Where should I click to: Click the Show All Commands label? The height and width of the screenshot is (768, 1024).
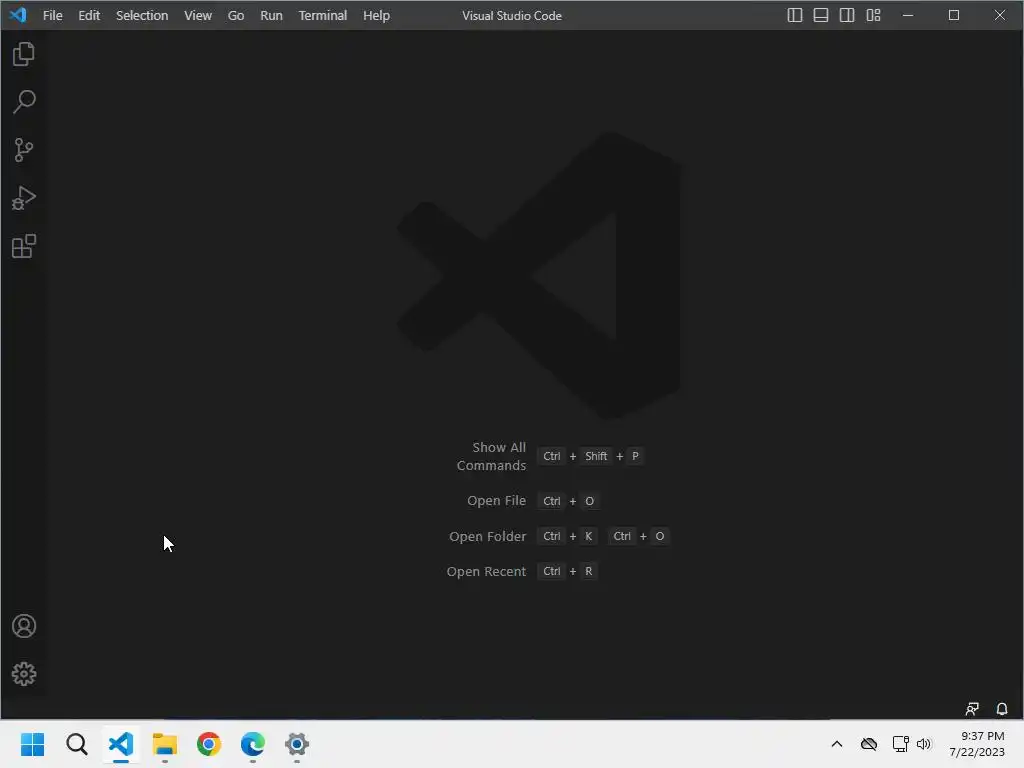point(491,456)
